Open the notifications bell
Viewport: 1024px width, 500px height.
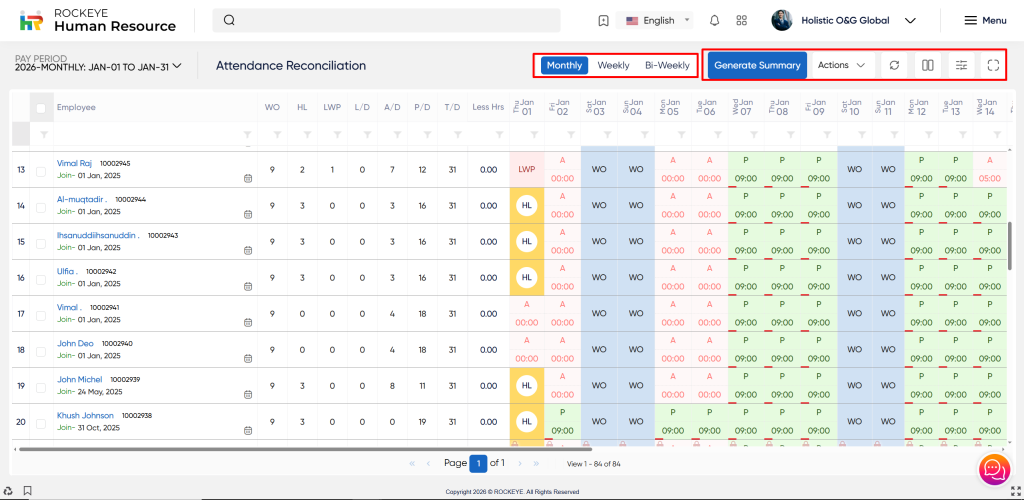(714, 20)
